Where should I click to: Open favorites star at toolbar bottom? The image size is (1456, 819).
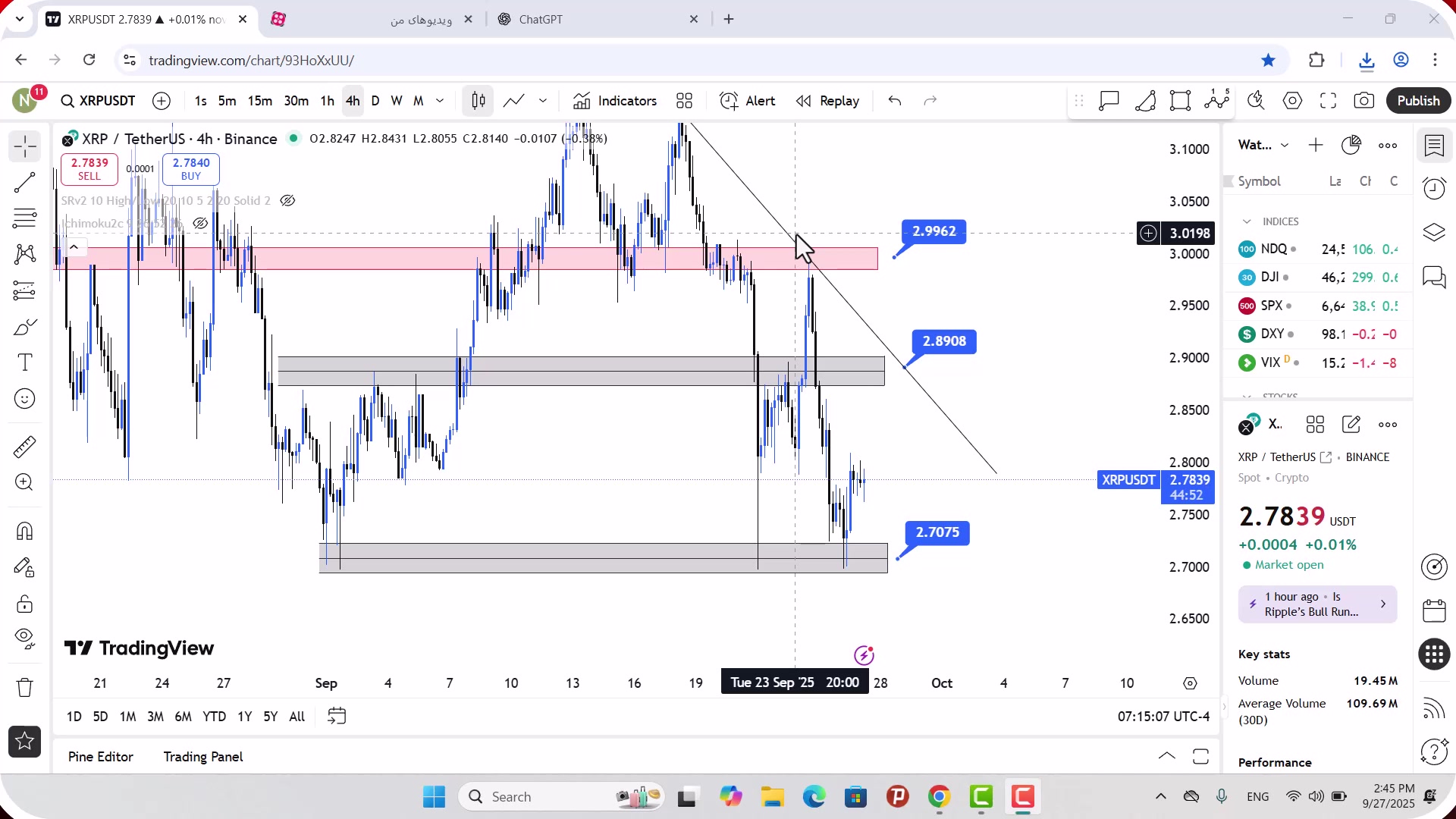pyautogui.click(x=25, y=742)
